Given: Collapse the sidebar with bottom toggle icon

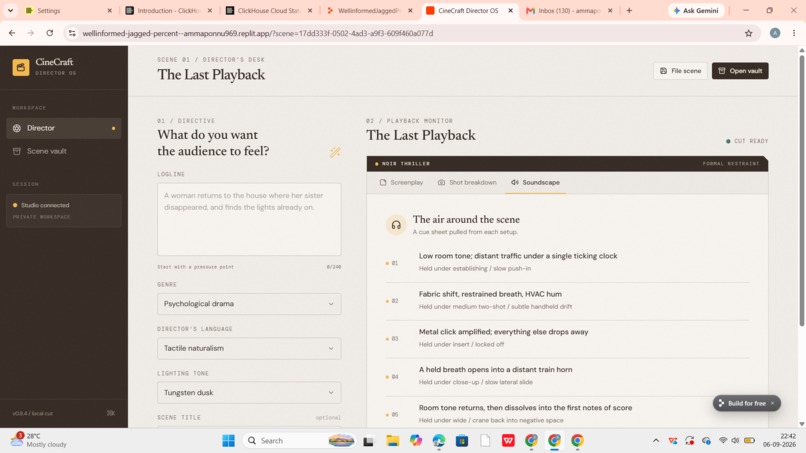Looking at the screenshot, I should (111, 413).
